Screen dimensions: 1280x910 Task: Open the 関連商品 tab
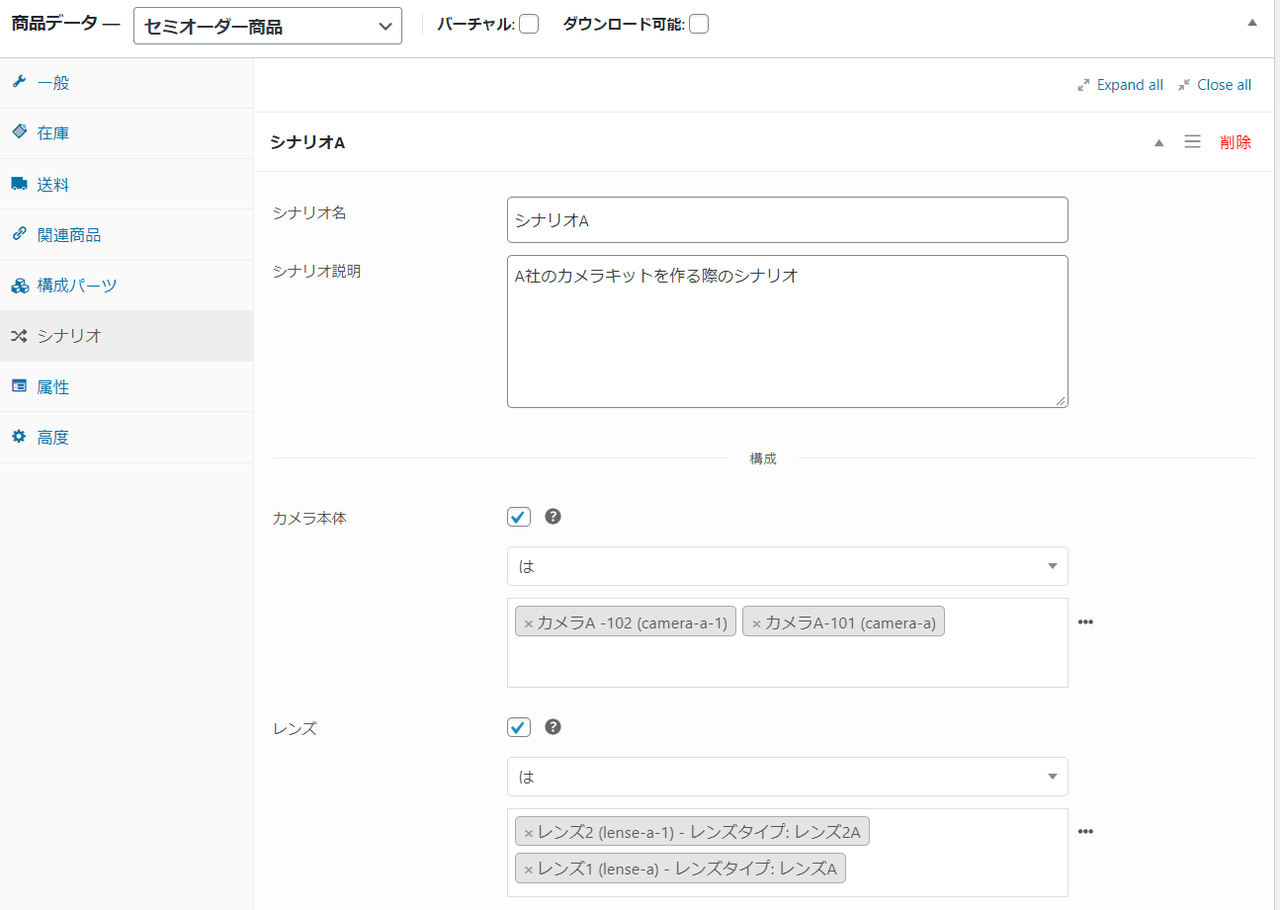126,235
